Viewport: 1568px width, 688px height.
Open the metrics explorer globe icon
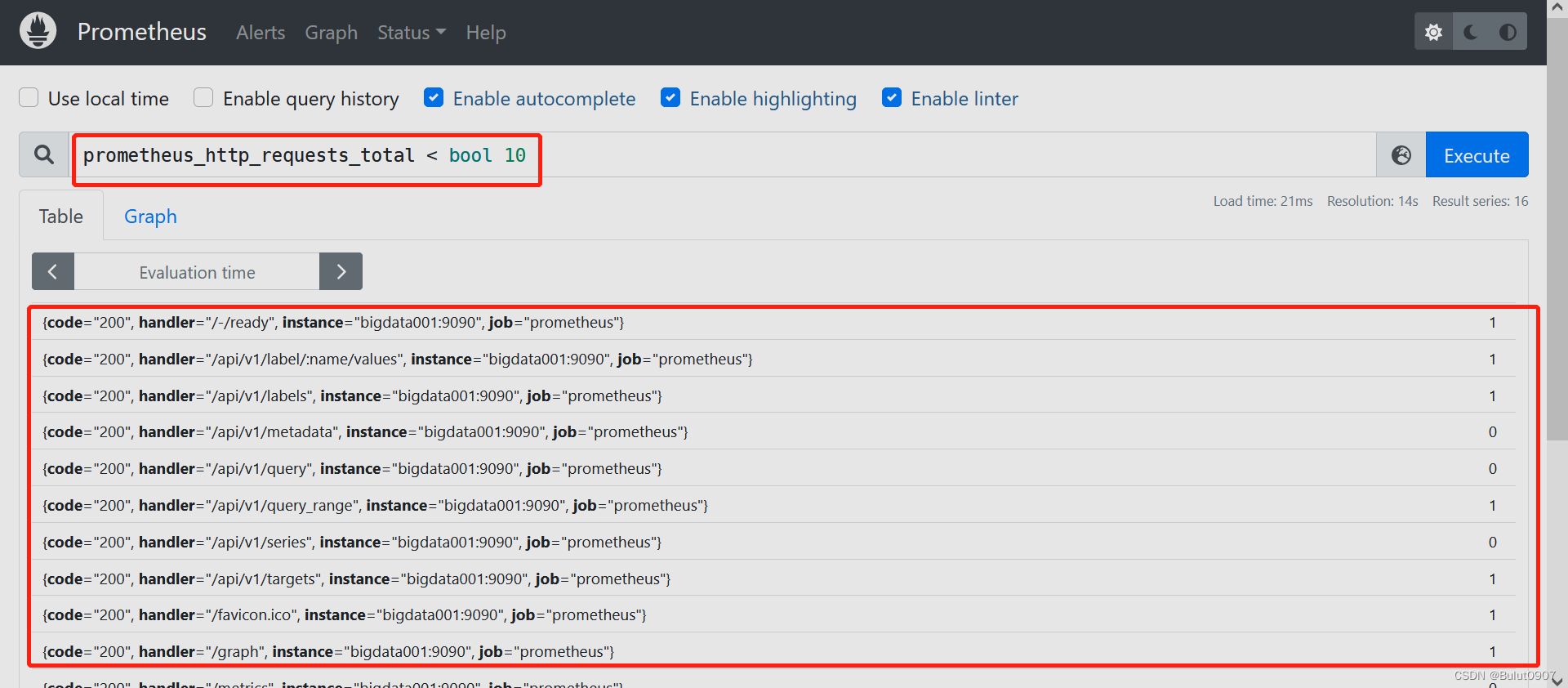pyautogui.click(x=1401, y=155)
